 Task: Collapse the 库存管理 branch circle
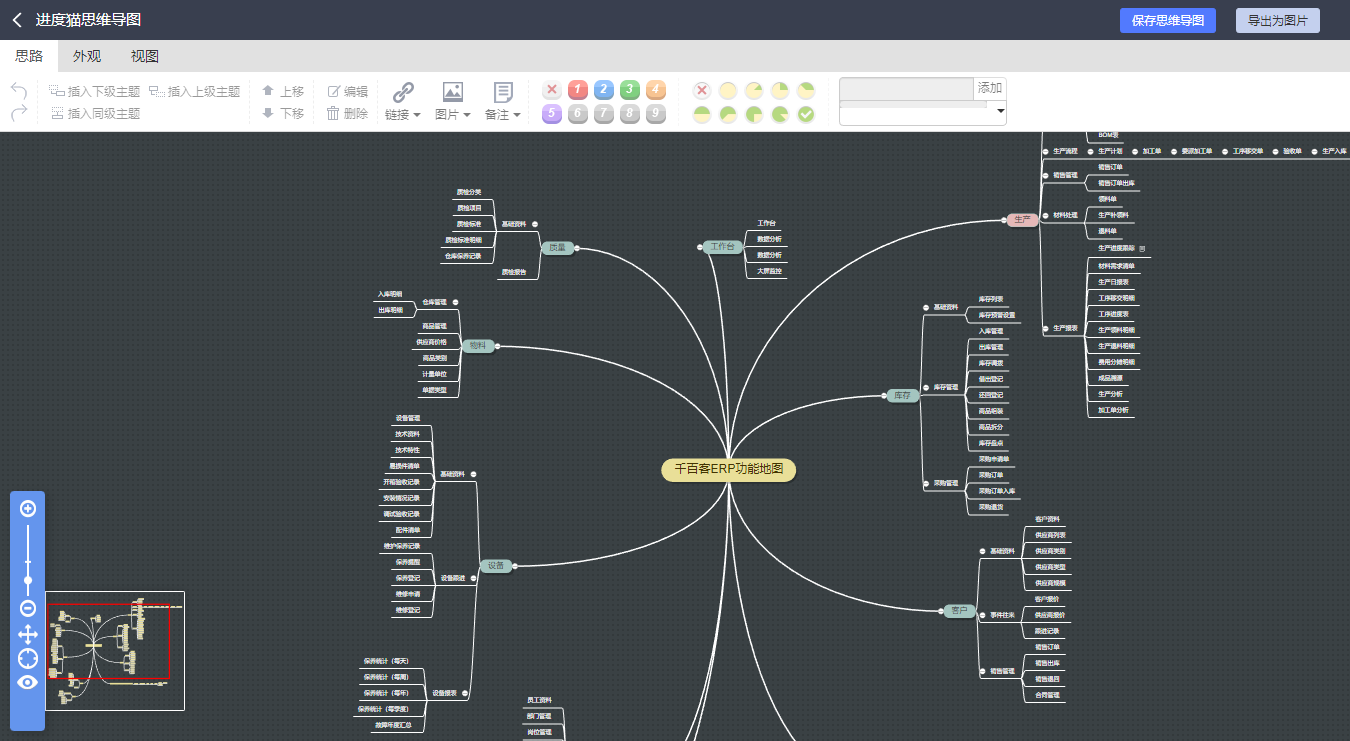coord(926,387)
